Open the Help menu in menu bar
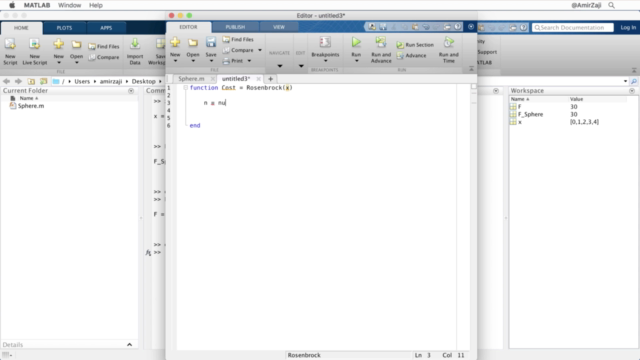This screenshot has width=640, height=360. tap(96, 5)
